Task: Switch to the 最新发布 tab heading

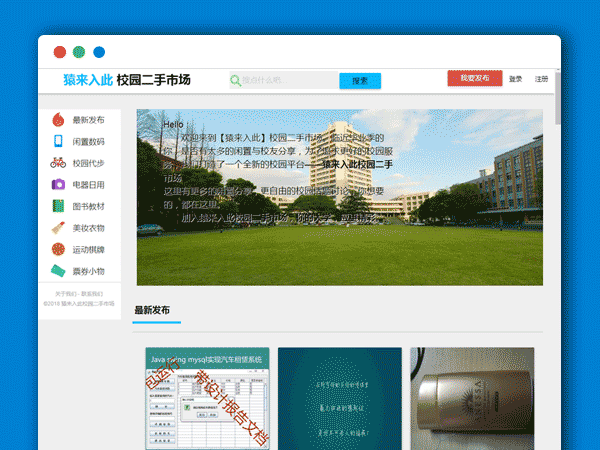Action: 152,311
